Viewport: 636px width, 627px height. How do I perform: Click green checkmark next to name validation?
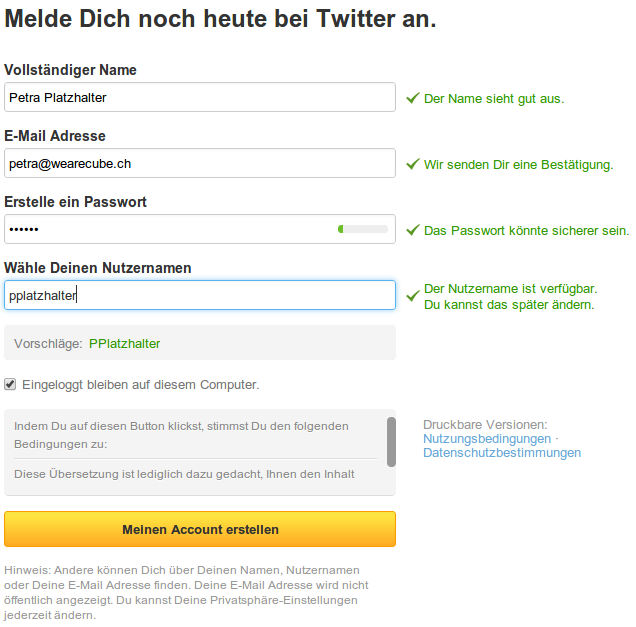412,99
